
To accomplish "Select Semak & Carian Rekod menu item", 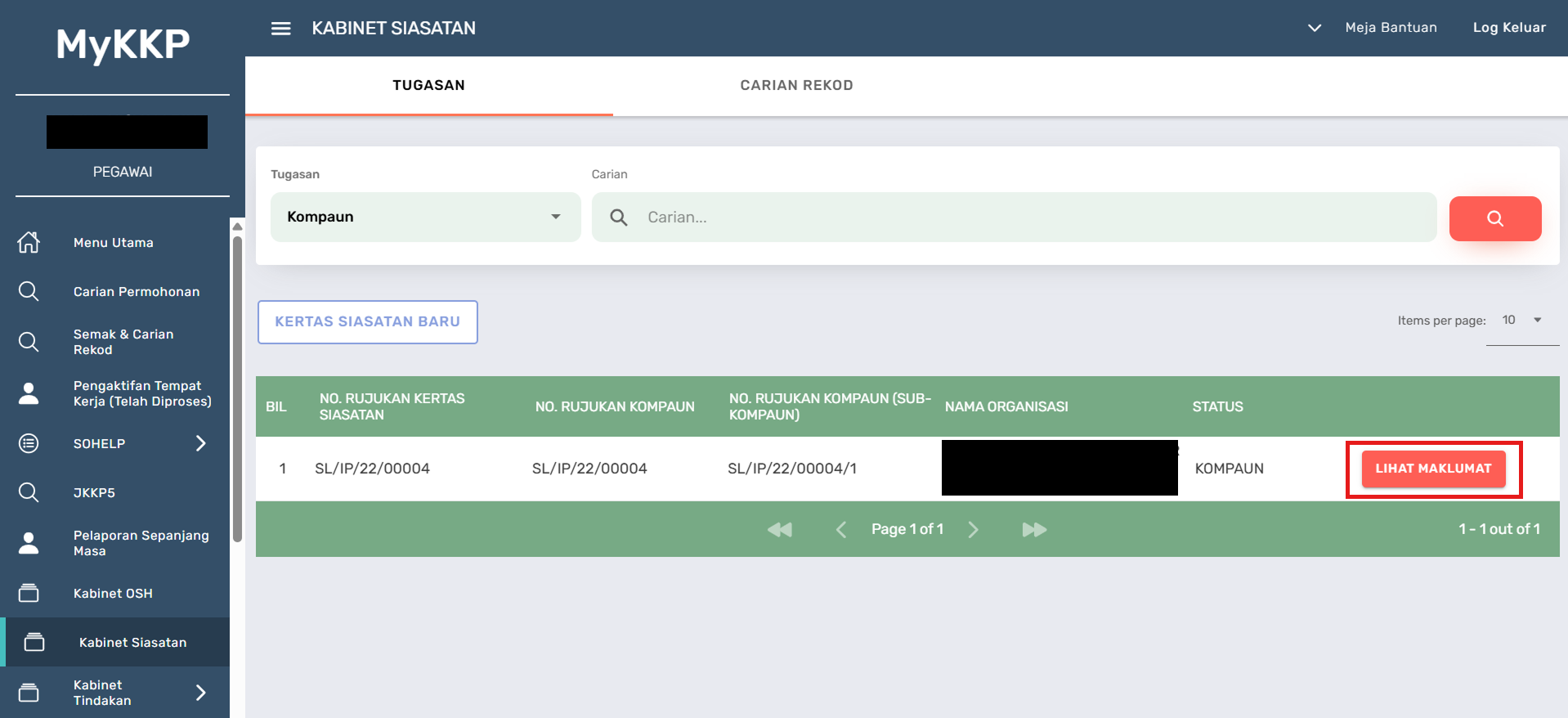I will click(x=123, y=342).
